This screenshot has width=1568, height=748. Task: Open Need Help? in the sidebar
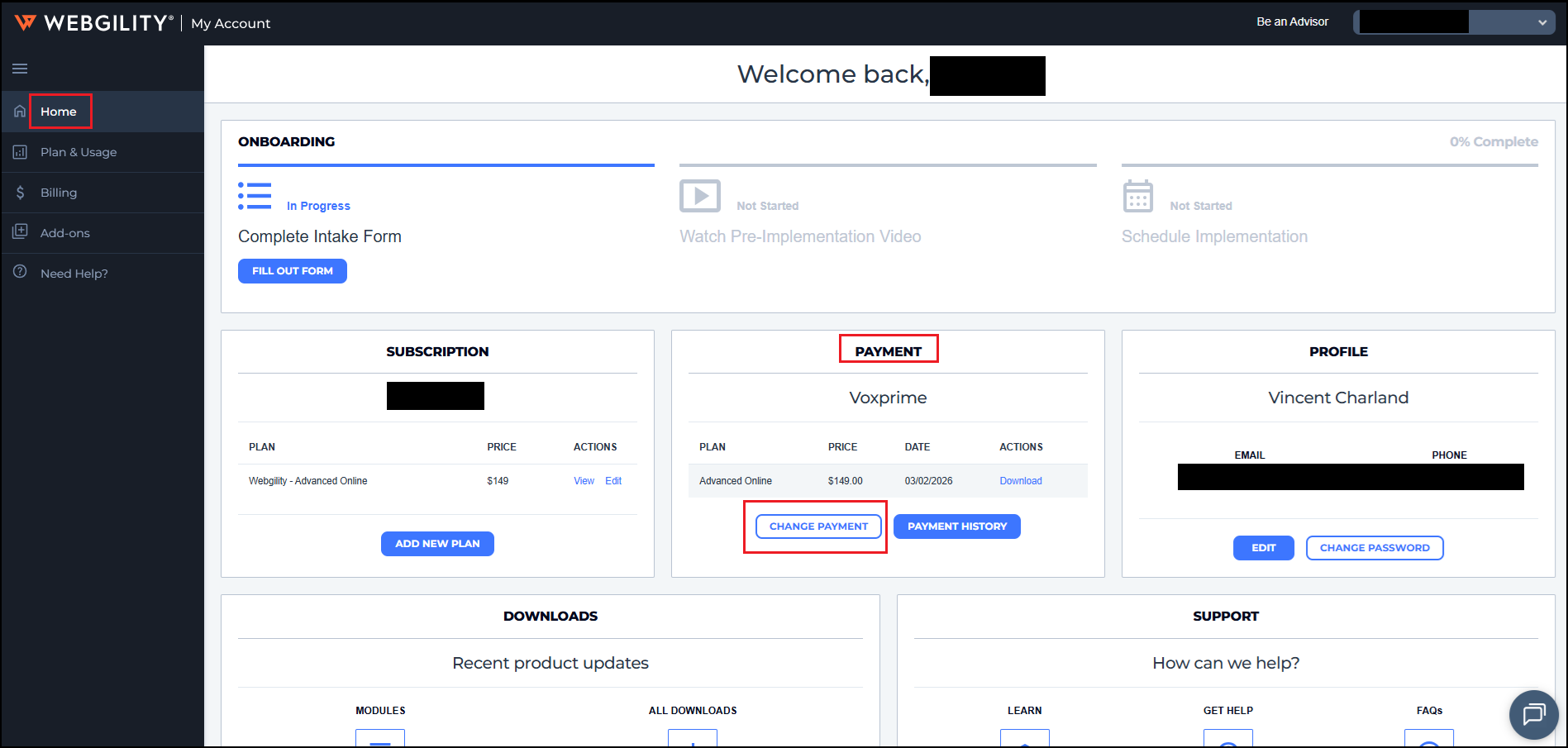click(74, 274)
